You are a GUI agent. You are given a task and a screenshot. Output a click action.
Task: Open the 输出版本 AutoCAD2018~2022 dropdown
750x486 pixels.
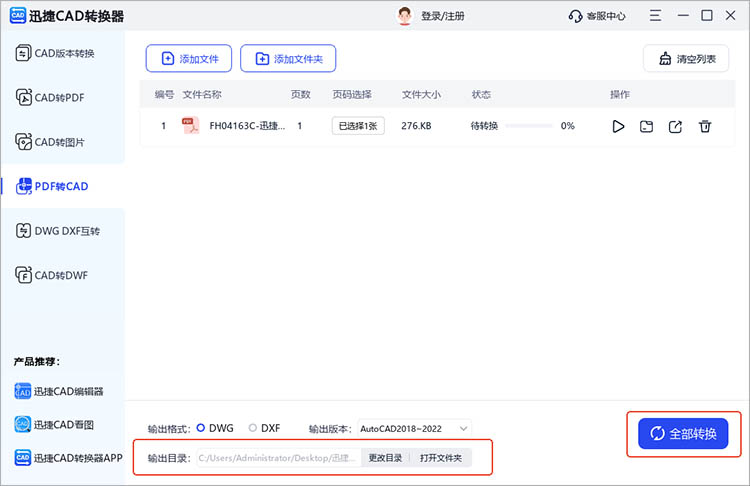pos(414,429)
